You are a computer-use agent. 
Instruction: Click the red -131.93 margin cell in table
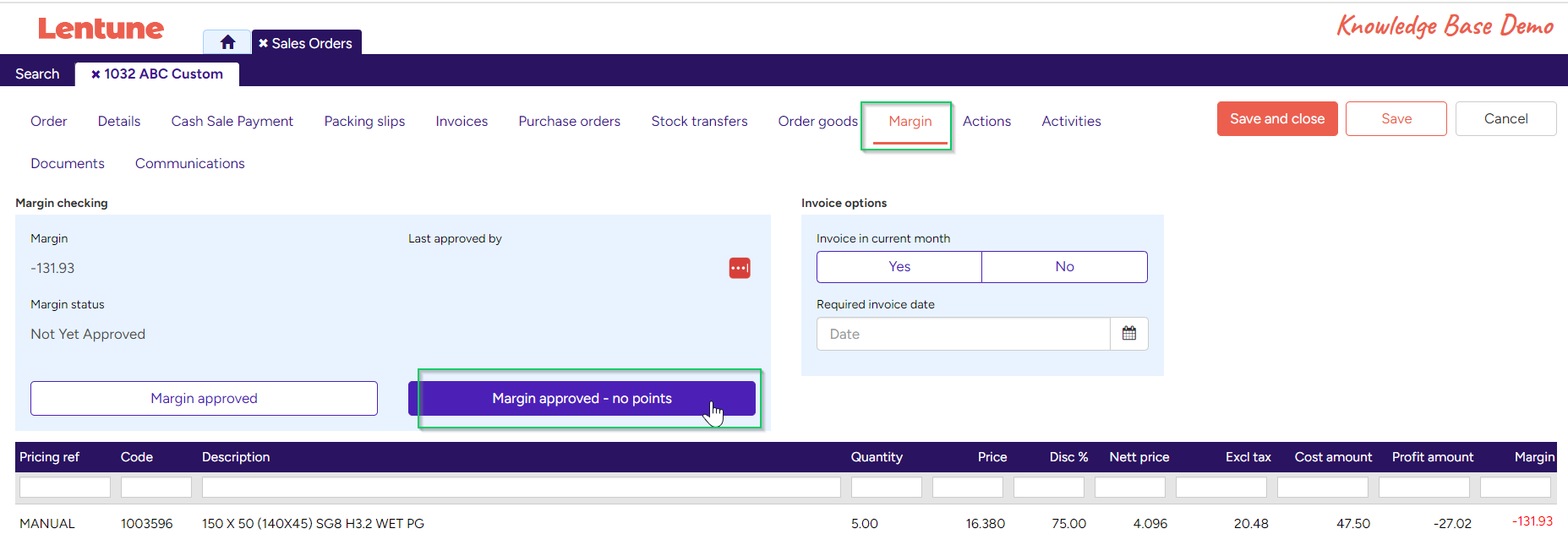click(1532, 521)
